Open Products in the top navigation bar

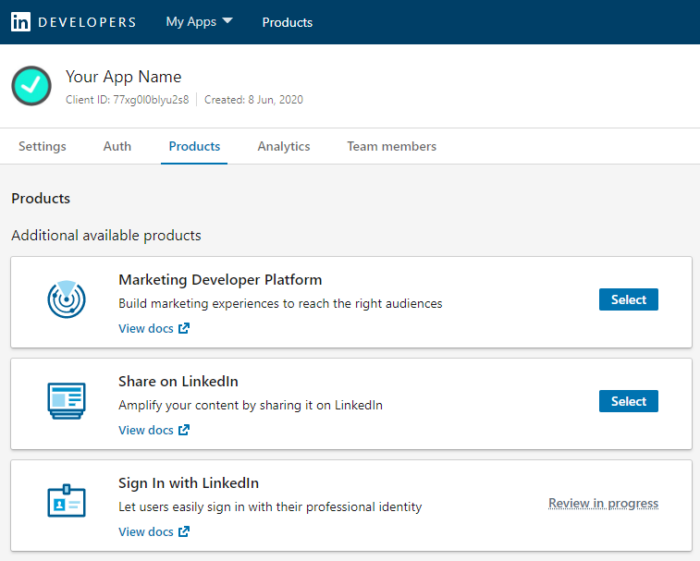287,22
